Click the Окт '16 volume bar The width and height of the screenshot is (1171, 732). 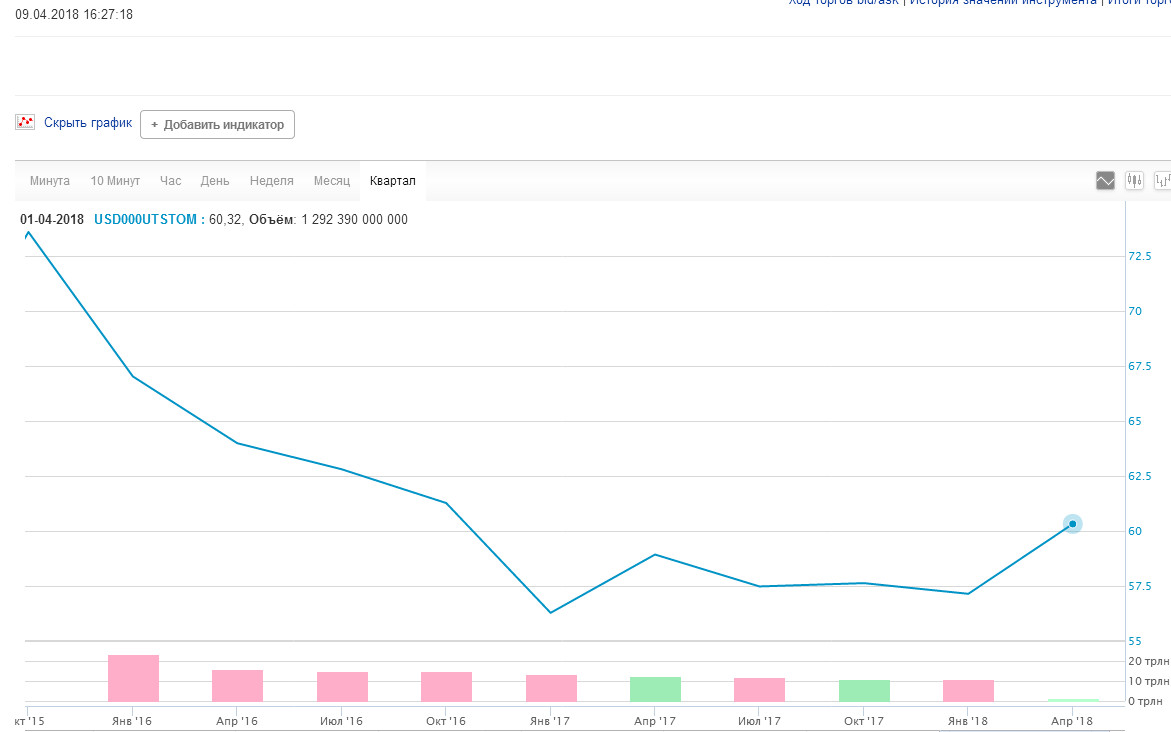(447, 687)
